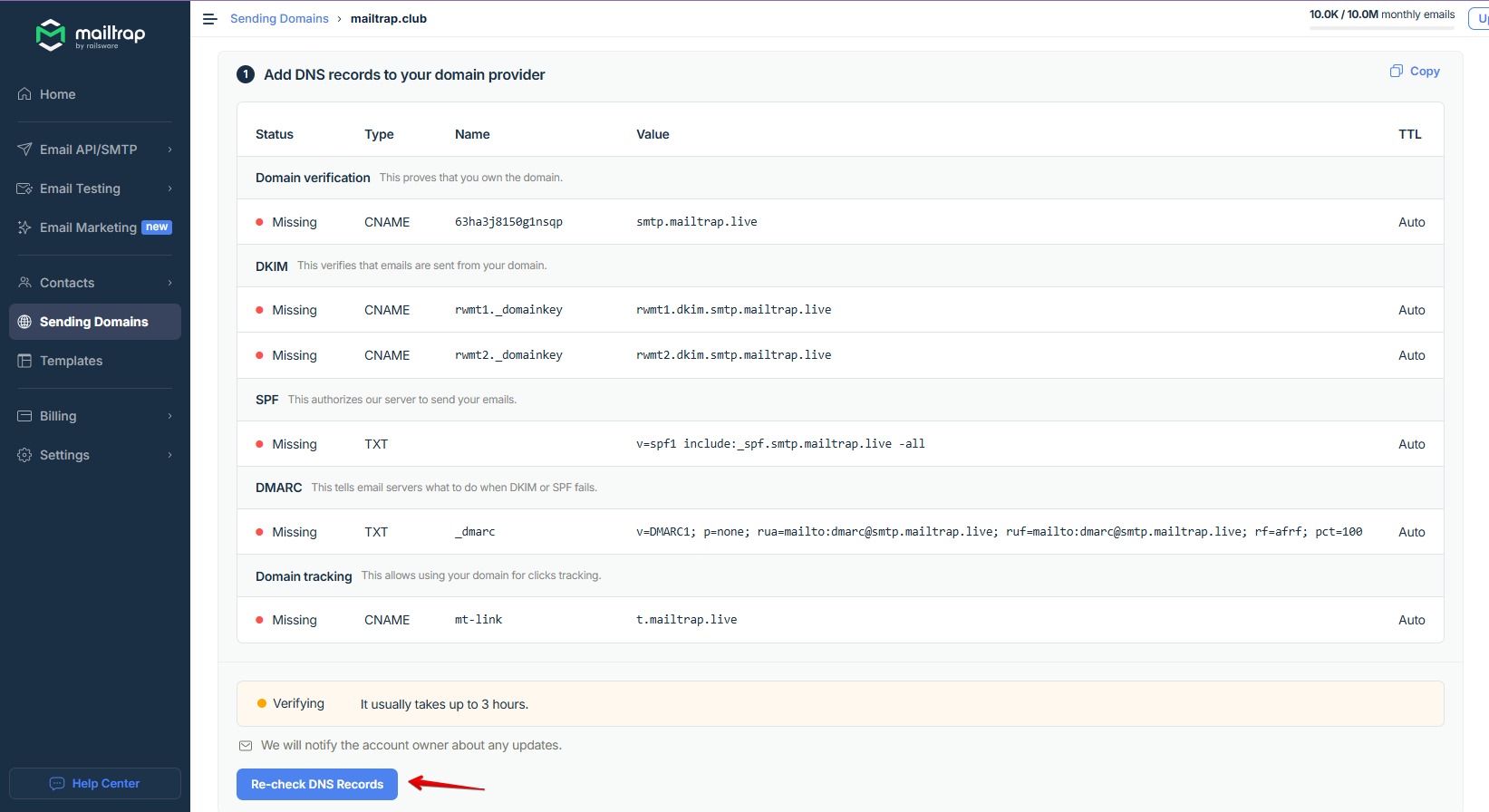Viewport: 1489px width, 812px height.
Task: Select the SPF v=spf1 include value
Action: coord(780,444)
